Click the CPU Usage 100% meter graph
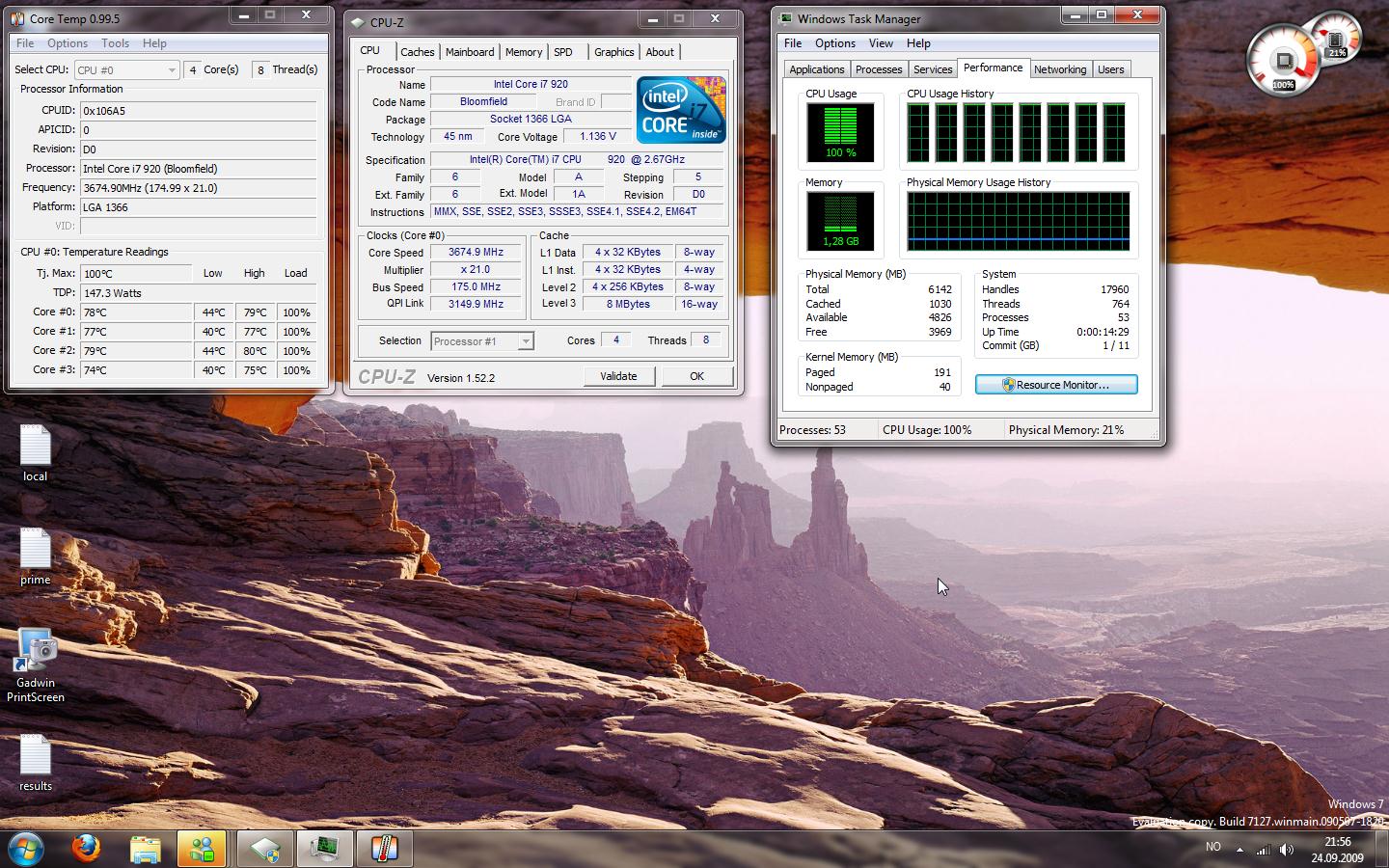Image resolution: width=1389 pixels, height=868 pixels. pos(840,132)
